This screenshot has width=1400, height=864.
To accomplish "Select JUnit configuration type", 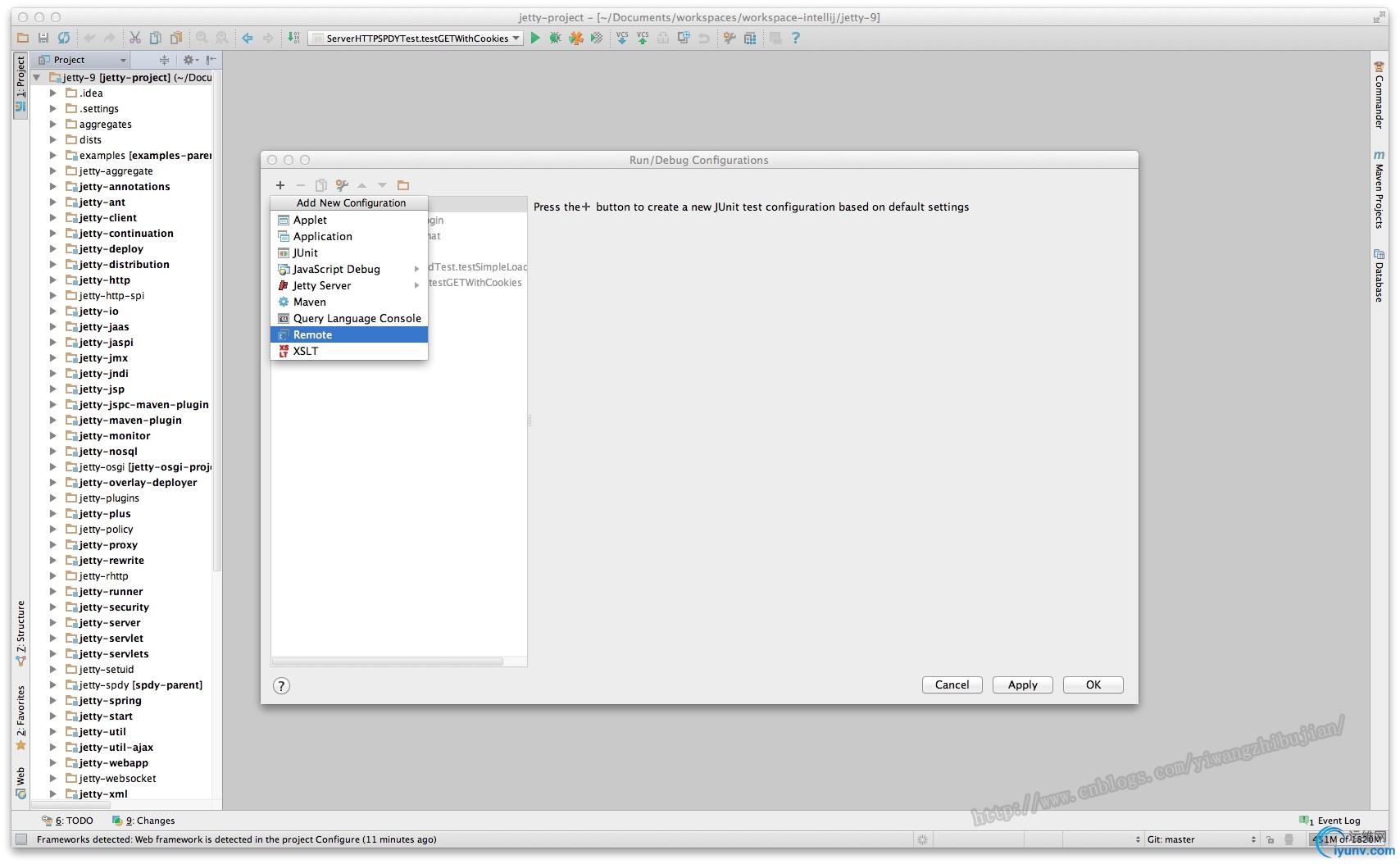I will click(x=349, y=252).
